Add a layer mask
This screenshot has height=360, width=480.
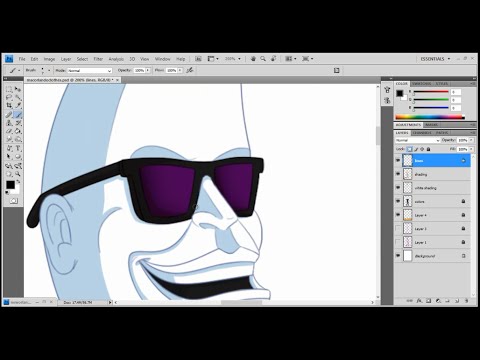429,301
